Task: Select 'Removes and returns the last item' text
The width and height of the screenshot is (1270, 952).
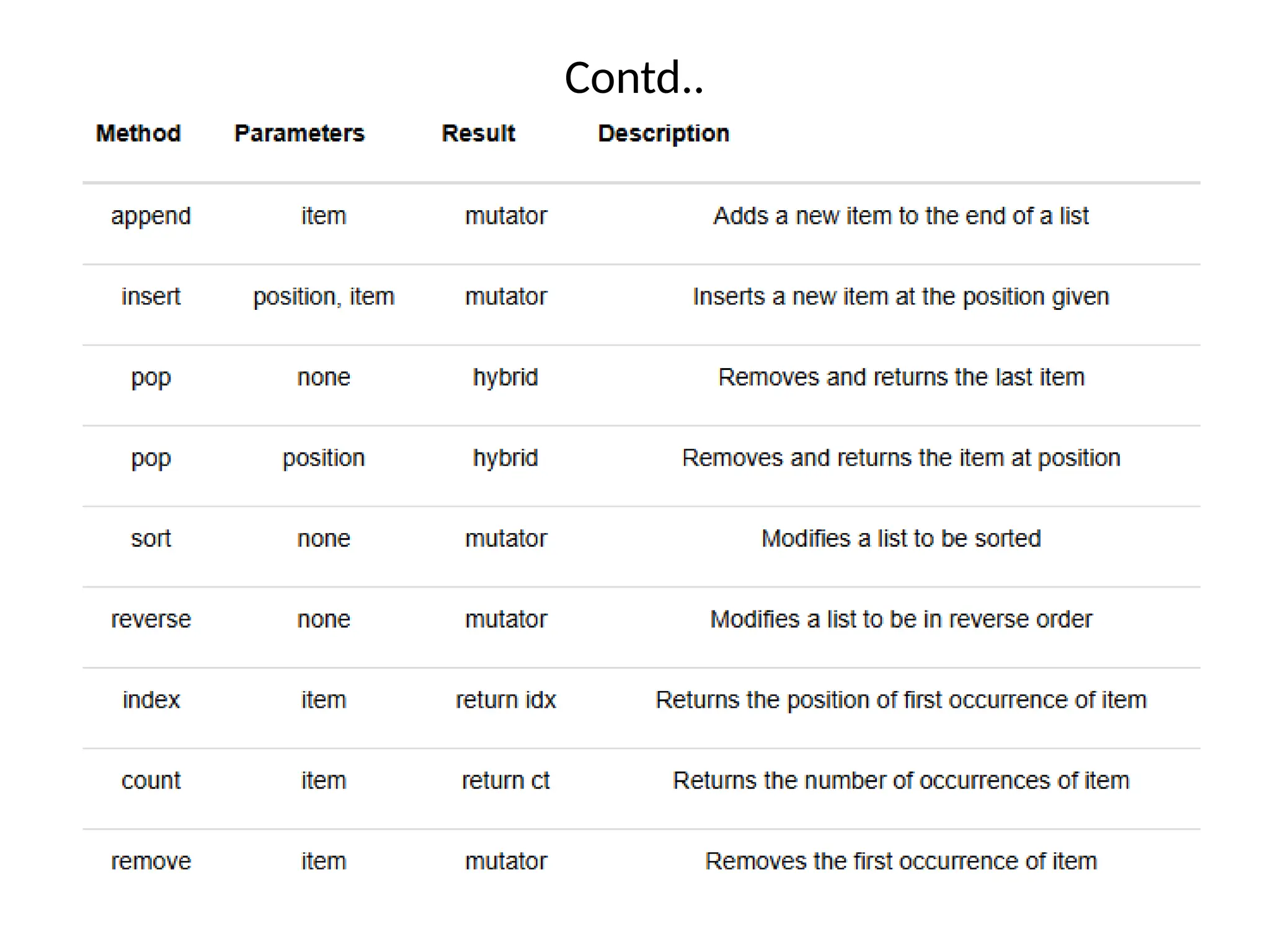Action: [x=900, y=377]
